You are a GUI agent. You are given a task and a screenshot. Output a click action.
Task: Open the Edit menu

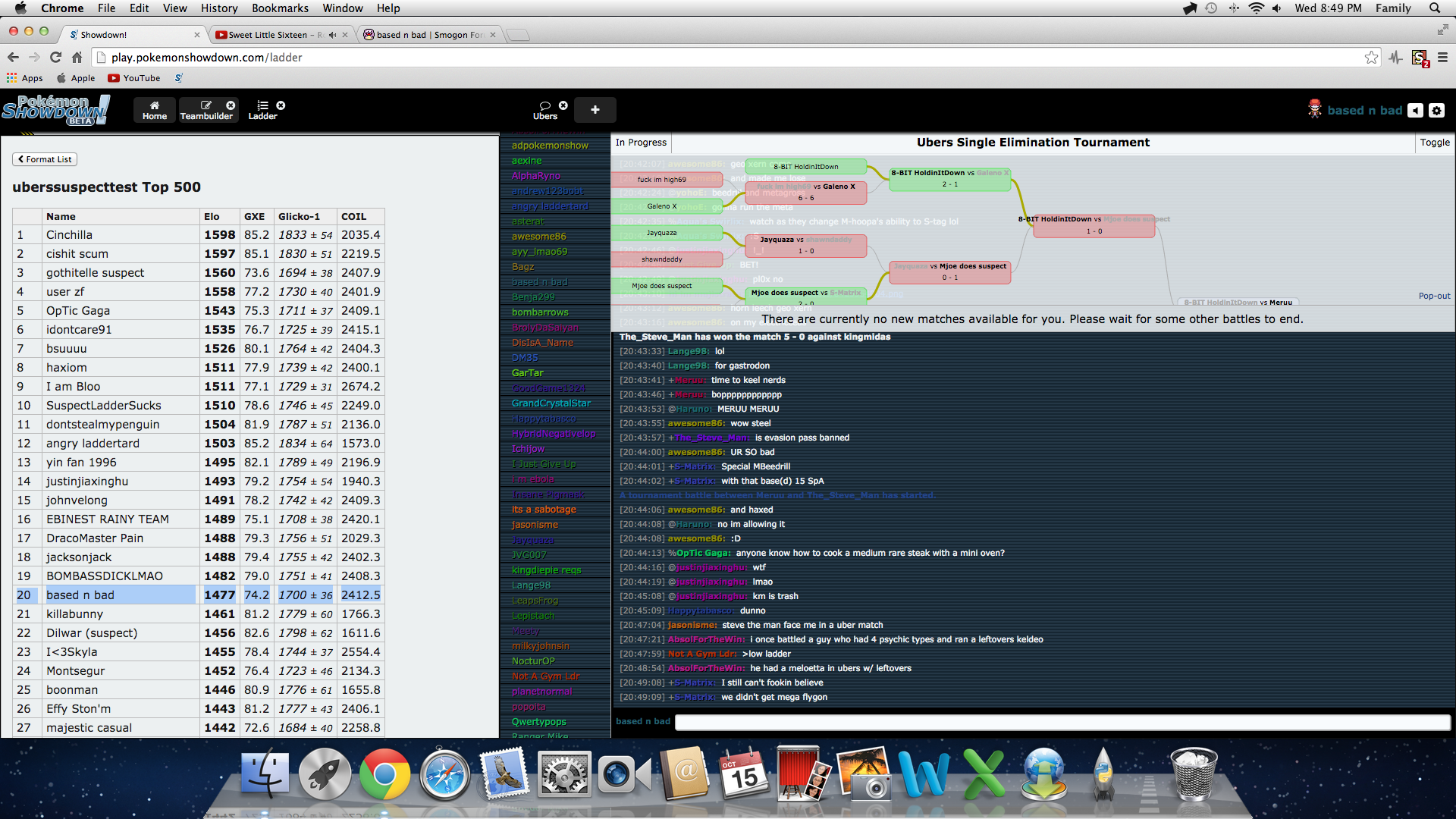pos(139,8)
